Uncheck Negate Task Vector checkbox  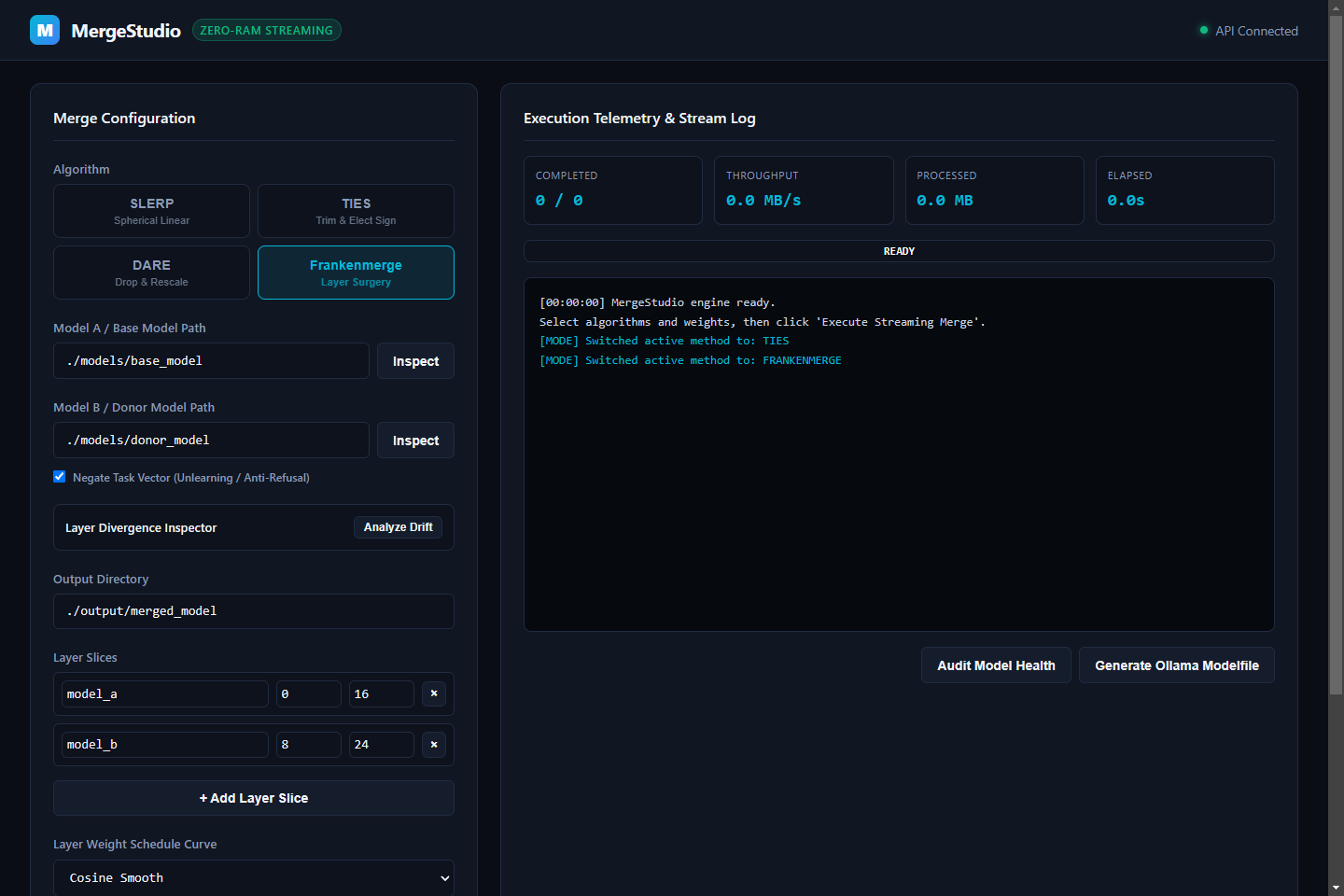tap(60, 477)
